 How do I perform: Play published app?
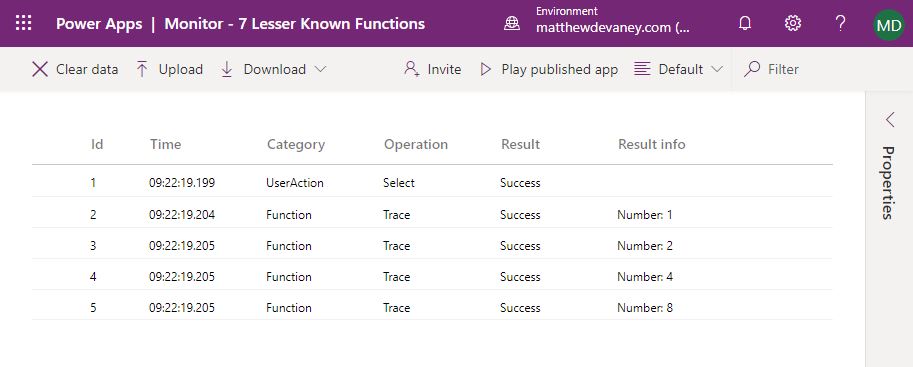point(548,69)
